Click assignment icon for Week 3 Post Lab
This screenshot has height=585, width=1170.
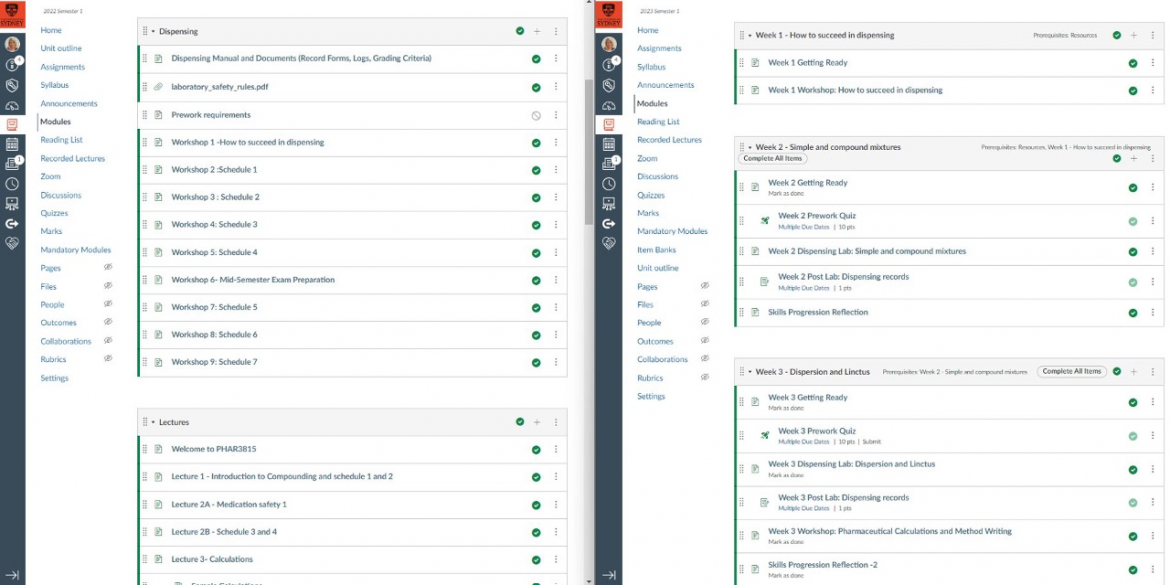pos(765,502)
